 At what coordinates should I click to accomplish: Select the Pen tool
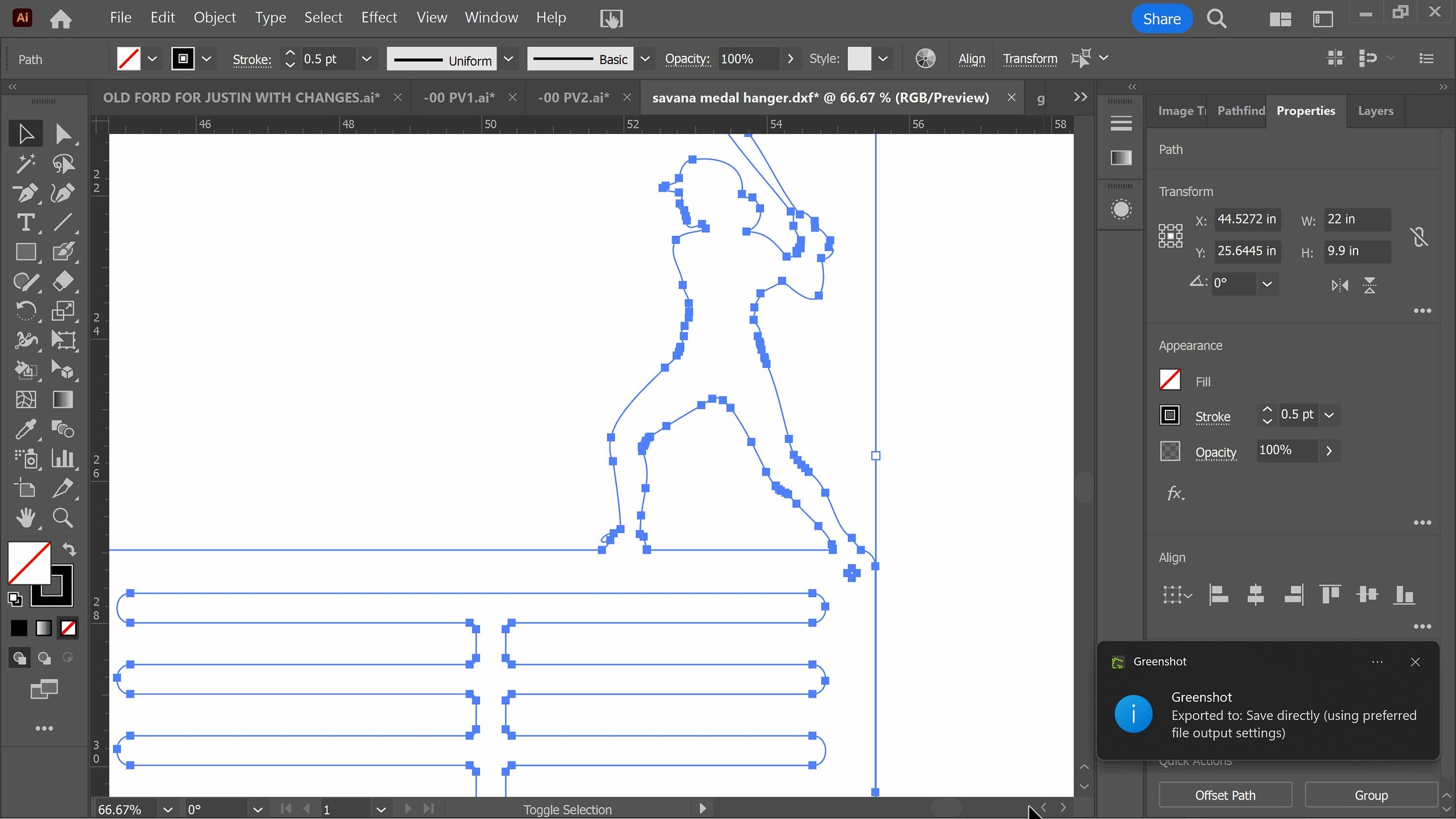26,193
